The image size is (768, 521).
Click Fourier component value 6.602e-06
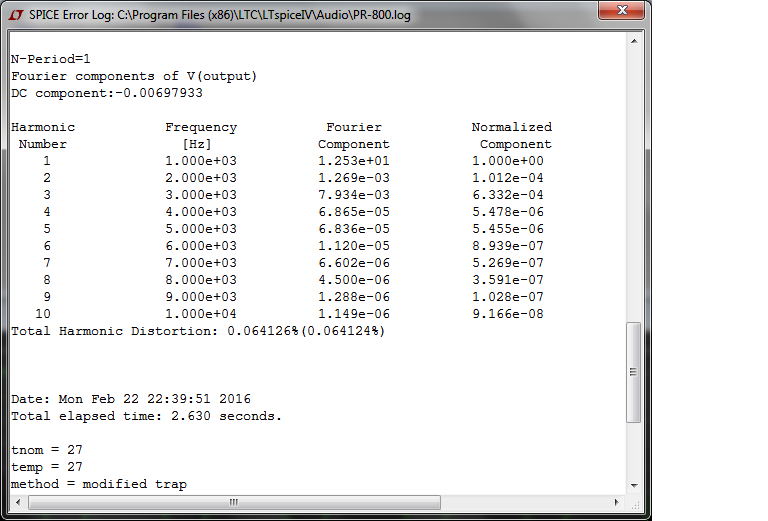coord(354,263)
